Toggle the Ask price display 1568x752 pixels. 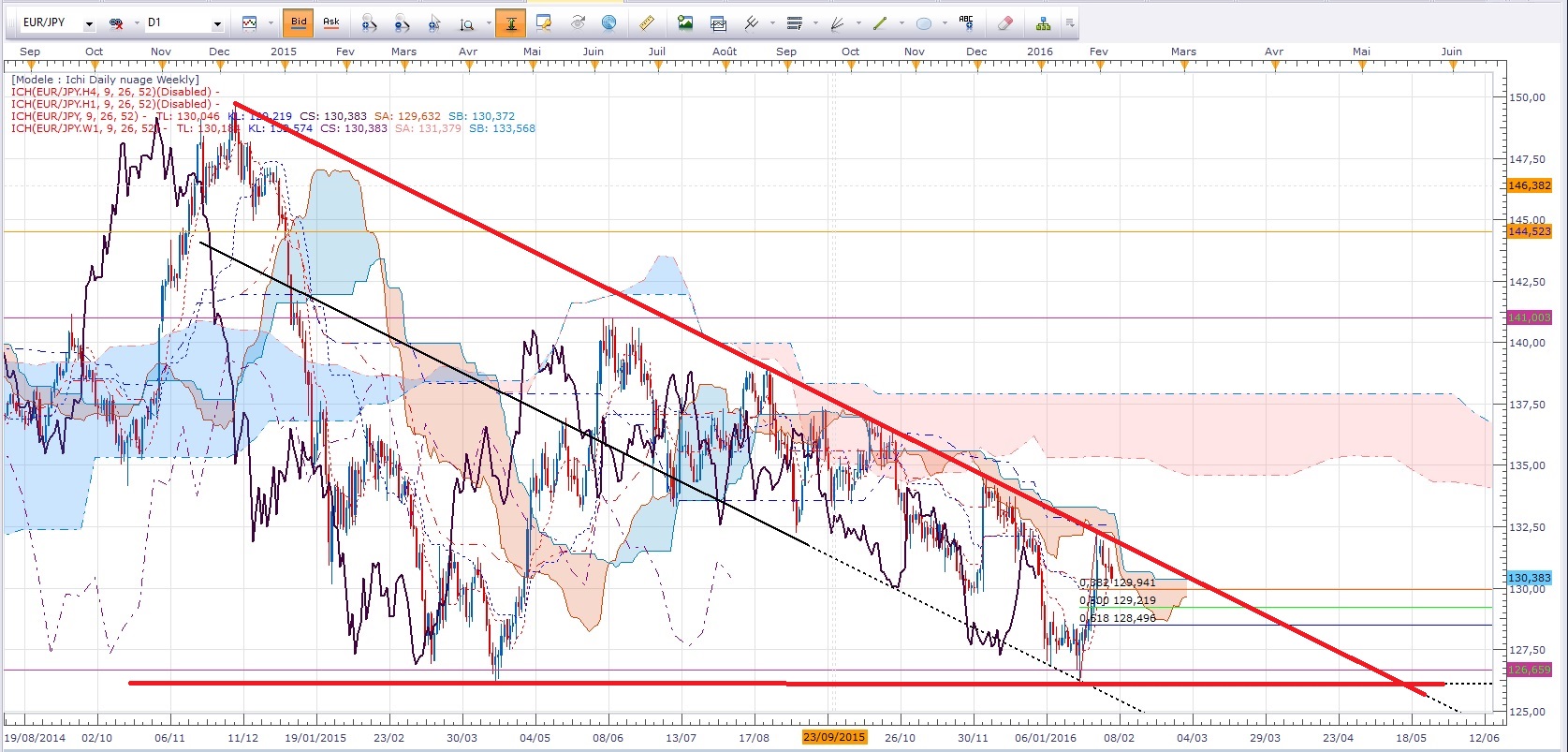pos(331,22)
